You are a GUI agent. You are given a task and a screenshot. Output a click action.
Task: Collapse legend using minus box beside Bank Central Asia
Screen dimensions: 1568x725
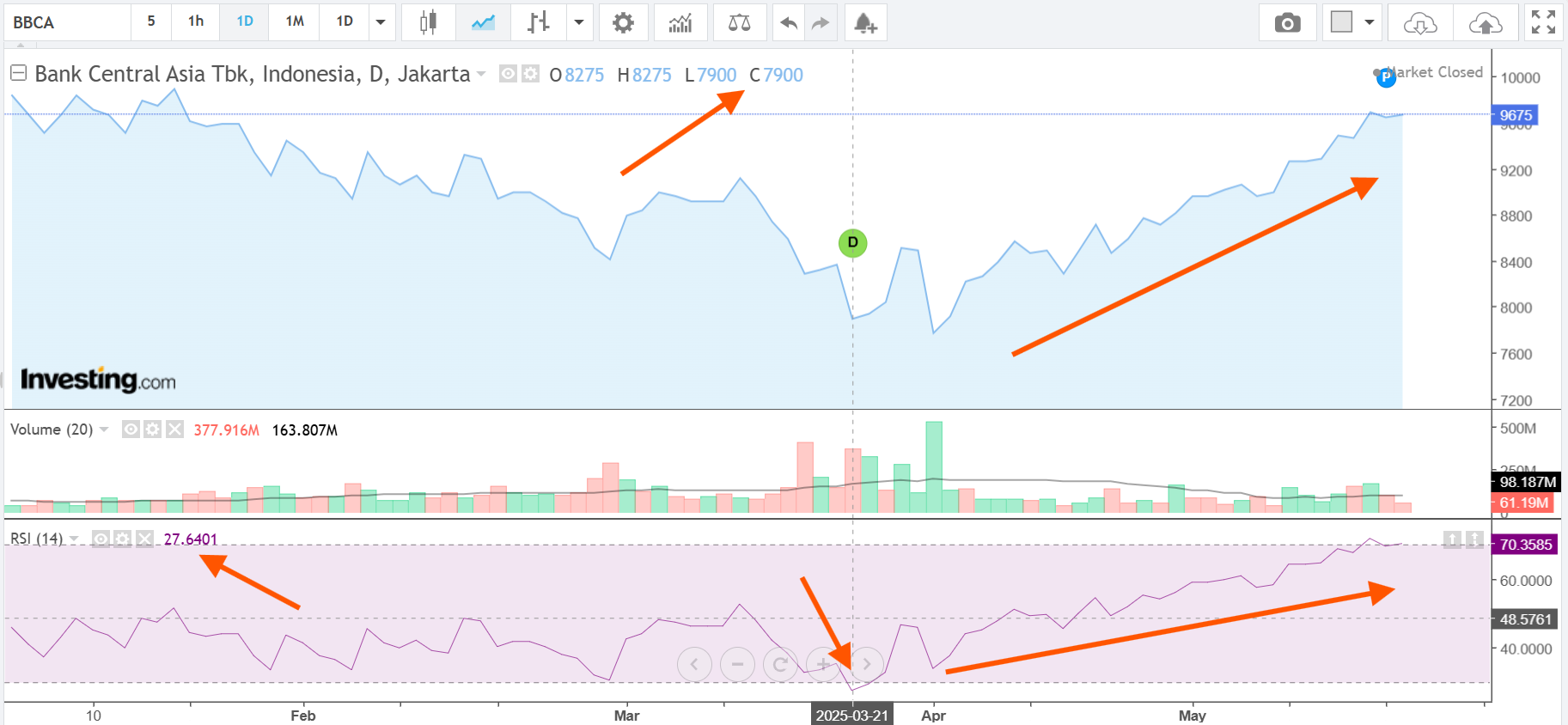pos(18,73)
